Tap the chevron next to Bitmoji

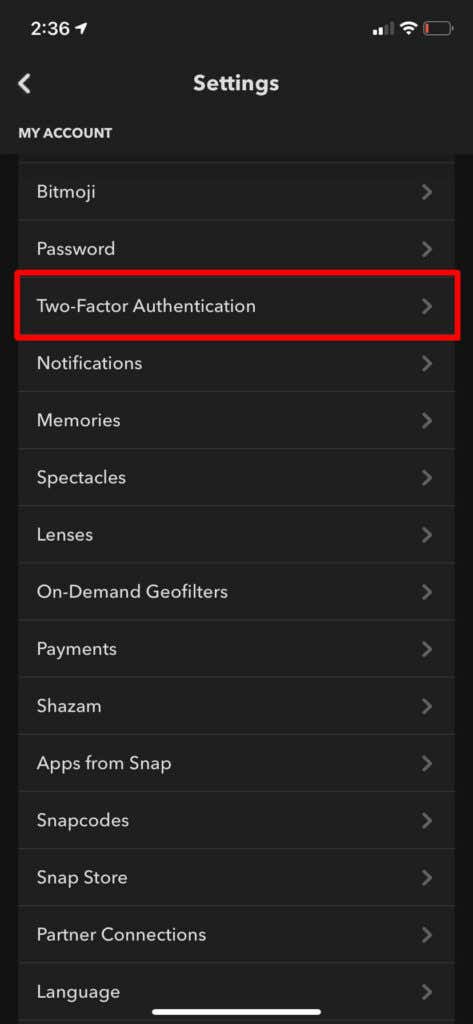tap(427, 192)
